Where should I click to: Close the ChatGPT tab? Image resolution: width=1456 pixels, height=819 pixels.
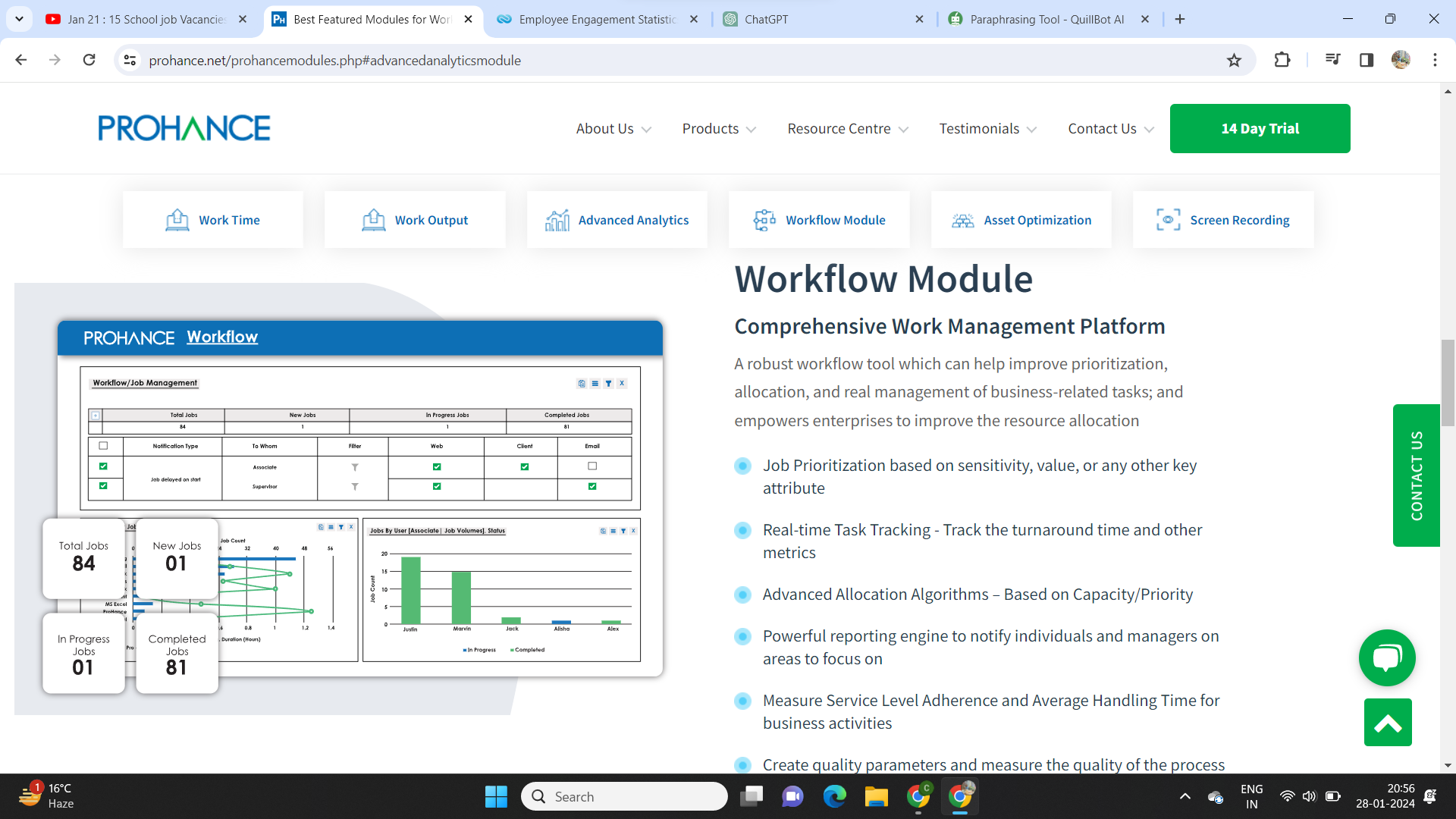919,19
